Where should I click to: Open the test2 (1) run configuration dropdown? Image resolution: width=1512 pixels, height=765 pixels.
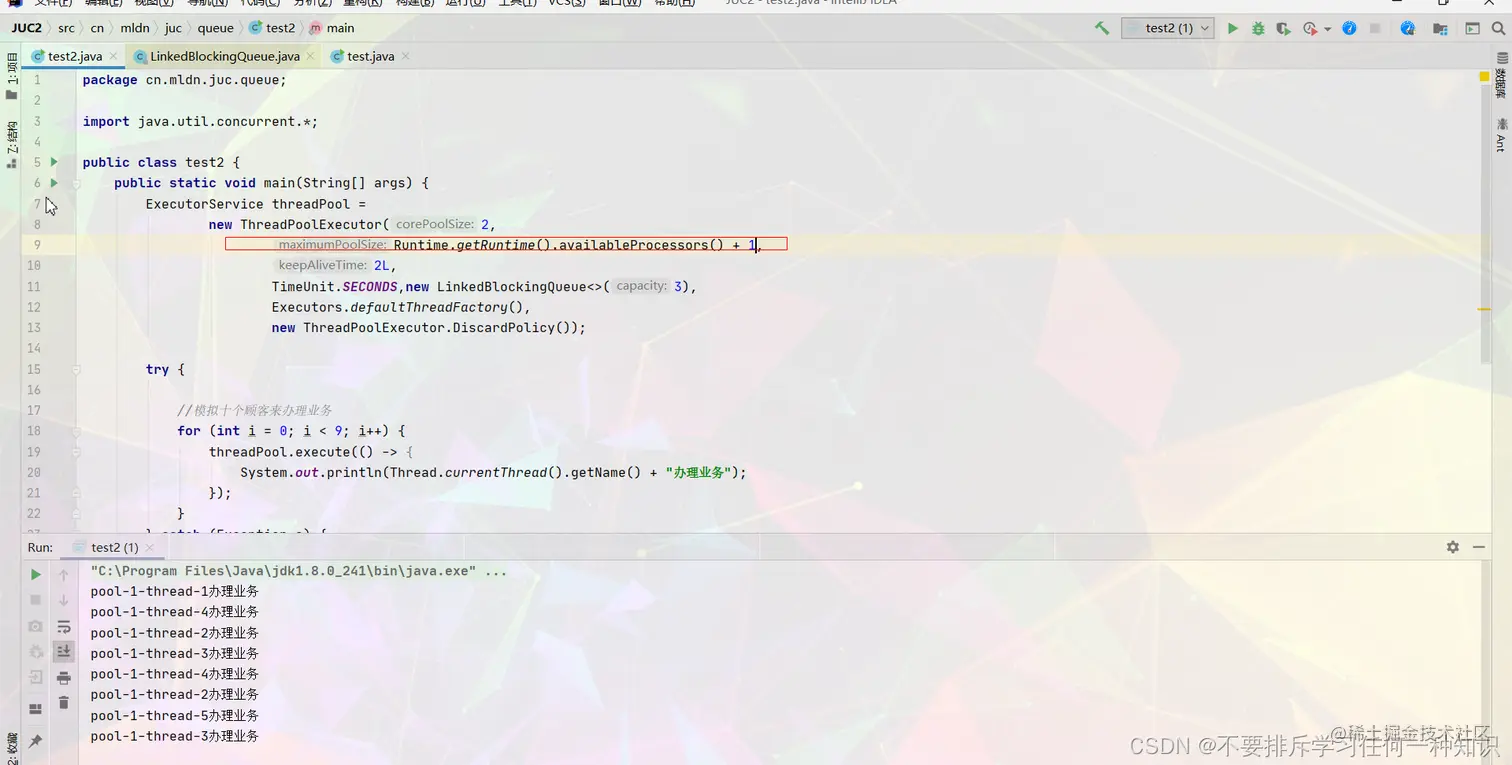pyautogui.click(x=1167, y=28)
